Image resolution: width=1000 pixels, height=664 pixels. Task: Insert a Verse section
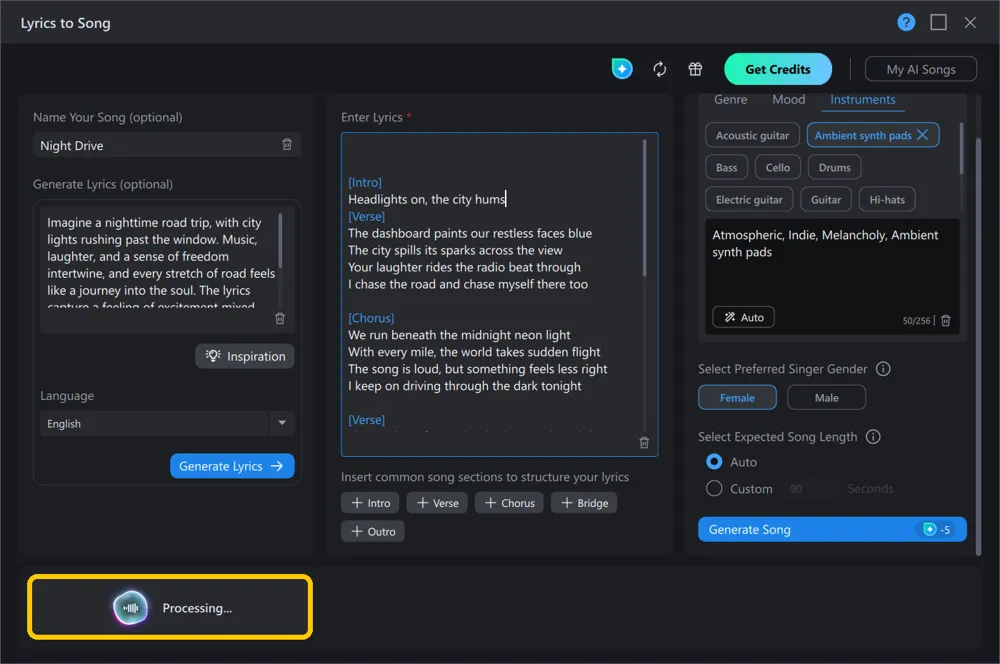tap(437, 503)
